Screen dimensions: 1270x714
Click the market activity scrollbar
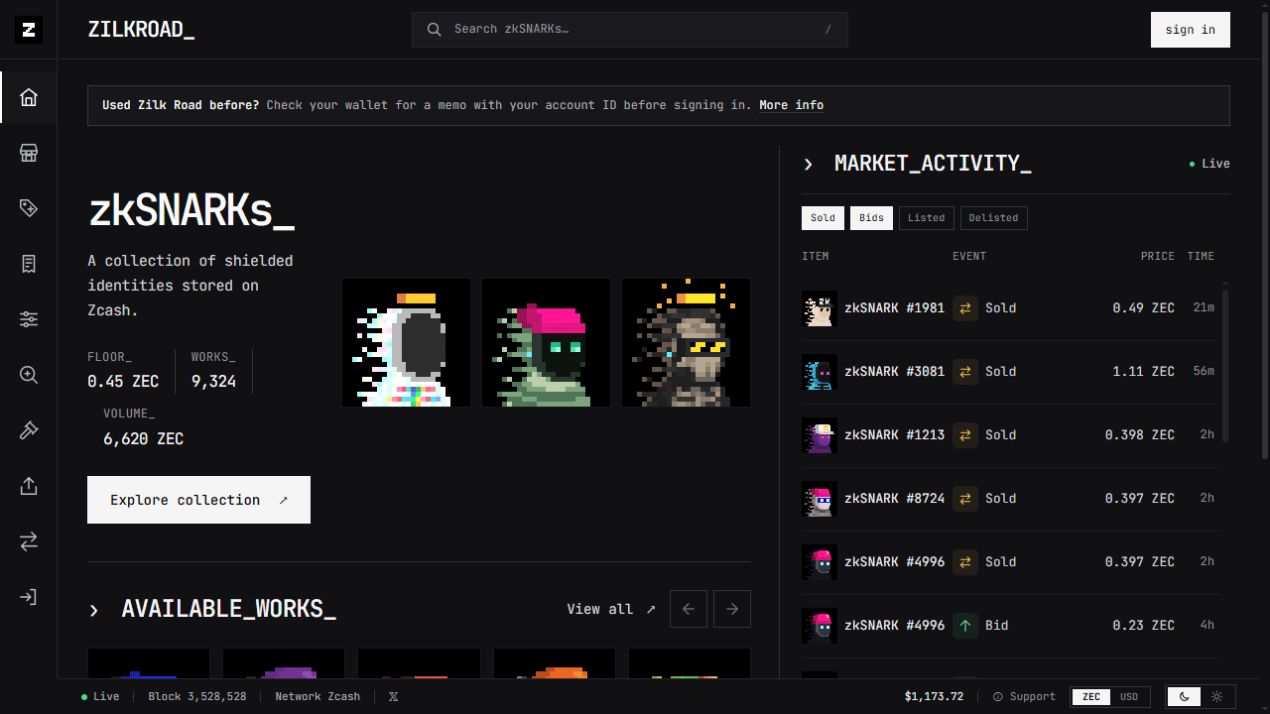coord(1224,367)
